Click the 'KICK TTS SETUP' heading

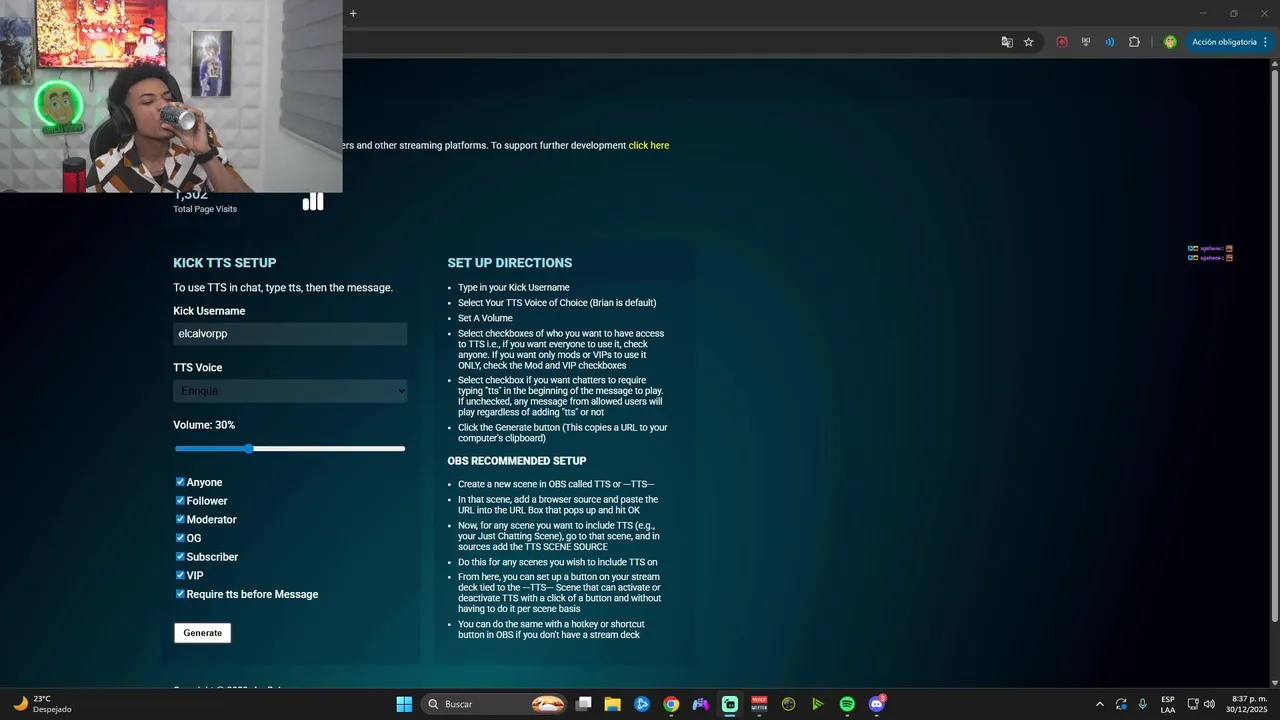tap(225, 263)
